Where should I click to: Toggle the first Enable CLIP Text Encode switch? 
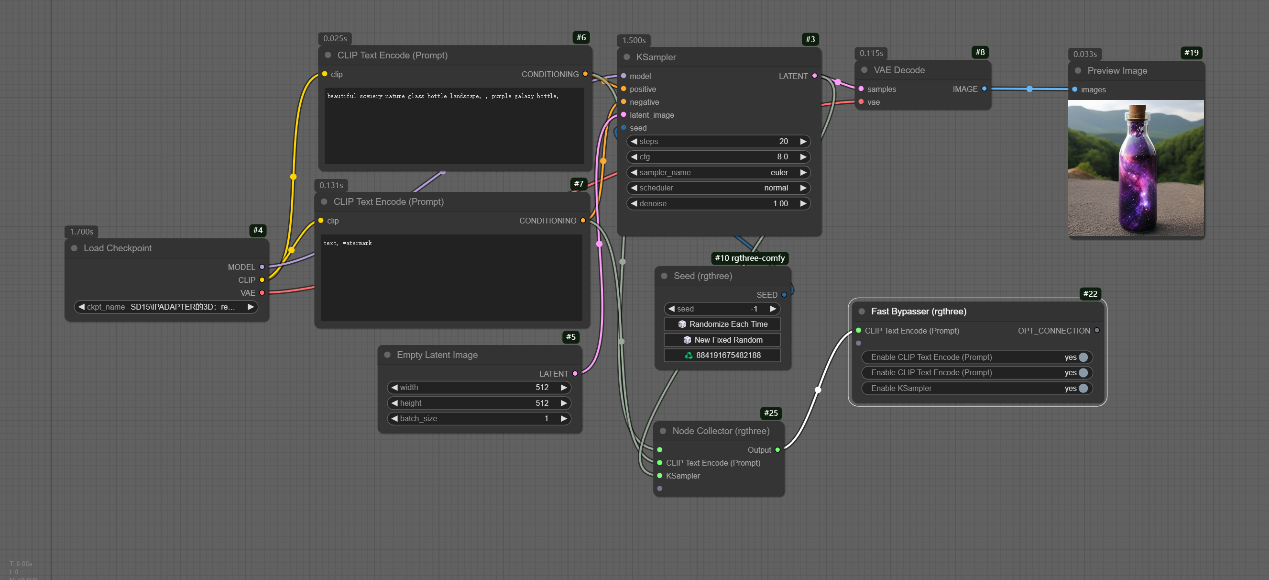[1083, 357]
